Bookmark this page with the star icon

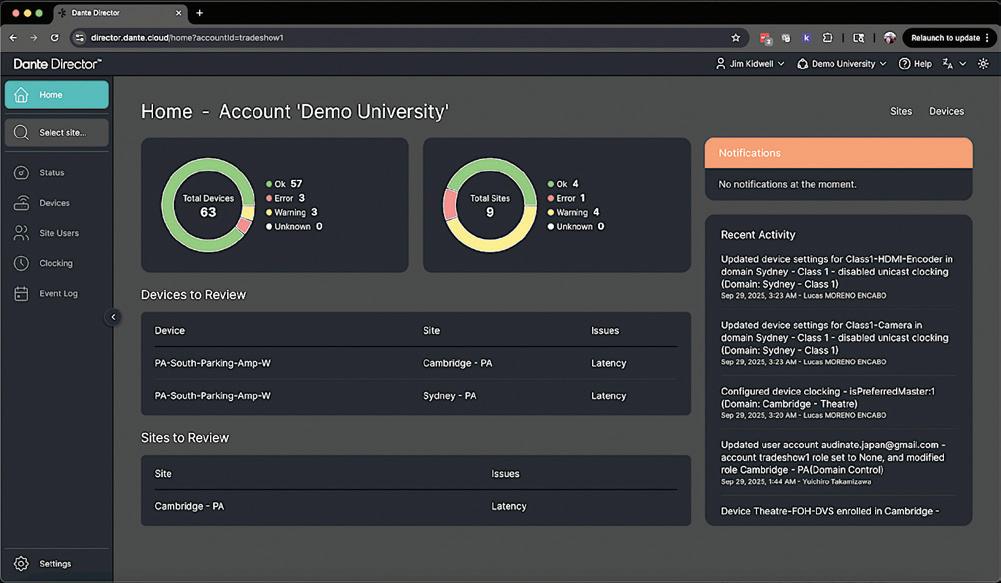tap(735, 38)
